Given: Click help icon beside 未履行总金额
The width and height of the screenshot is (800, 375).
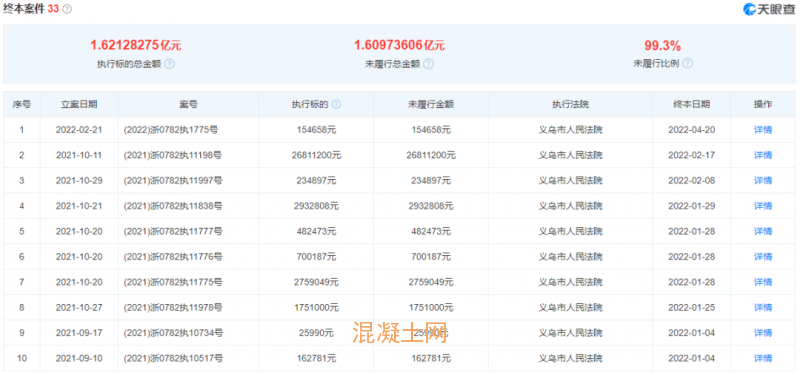Looking at the screenshot, I should [x=429, y=64].
